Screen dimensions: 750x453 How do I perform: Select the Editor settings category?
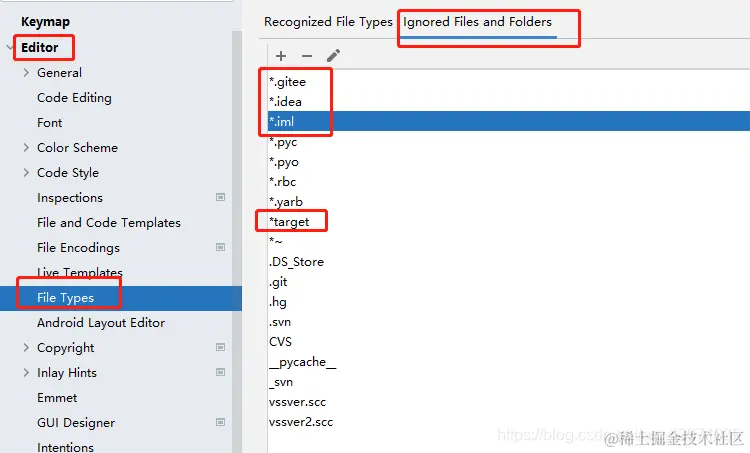coord(40,47)
